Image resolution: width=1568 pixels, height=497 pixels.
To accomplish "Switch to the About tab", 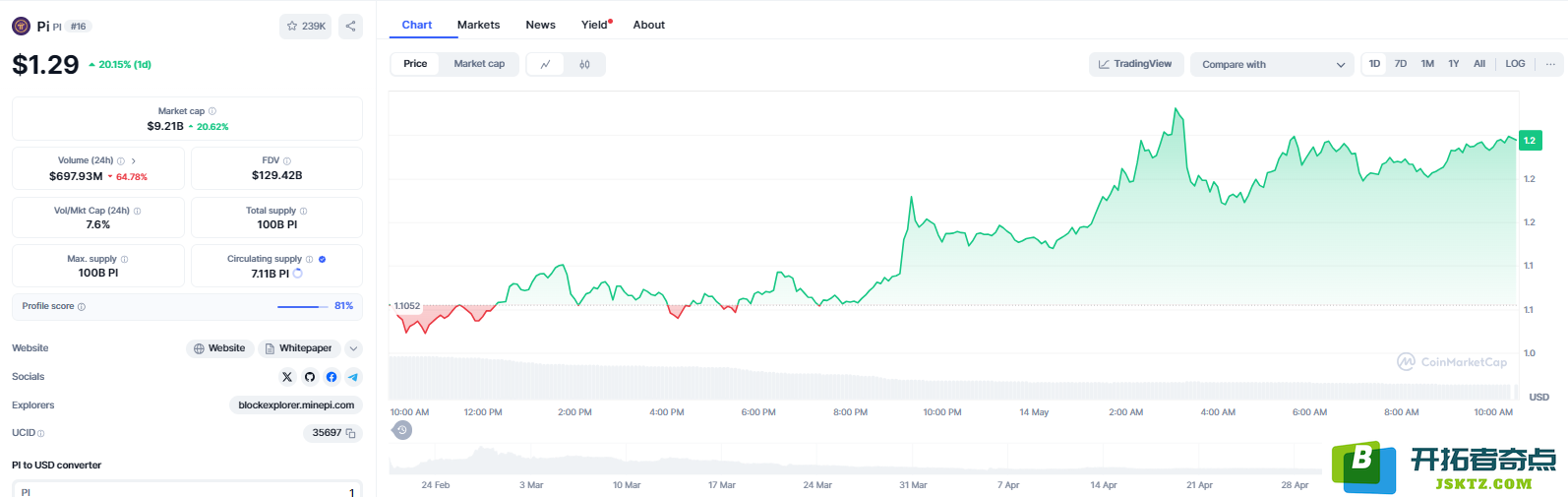I will click(x=648, y=25).
